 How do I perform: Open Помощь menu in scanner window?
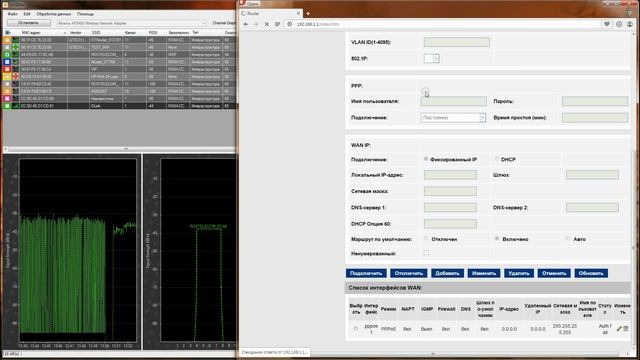coord(85,14)
